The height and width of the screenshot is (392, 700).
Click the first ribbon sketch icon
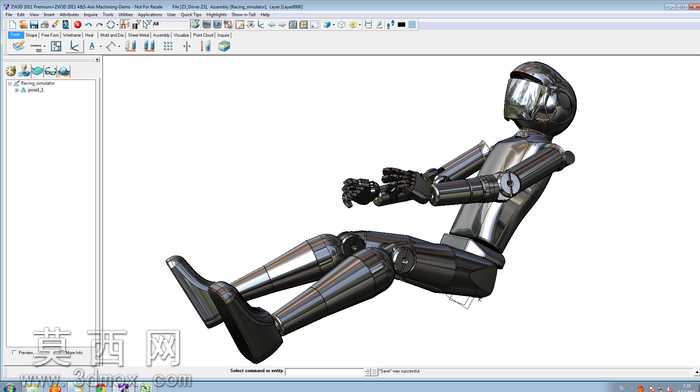[18, 46]
